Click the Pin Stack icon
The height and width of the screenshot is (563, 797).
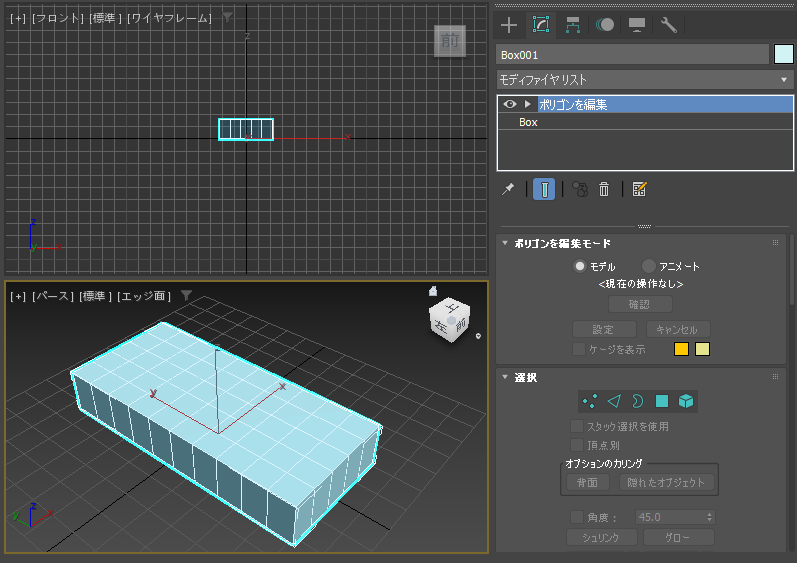tap(508, 190)
